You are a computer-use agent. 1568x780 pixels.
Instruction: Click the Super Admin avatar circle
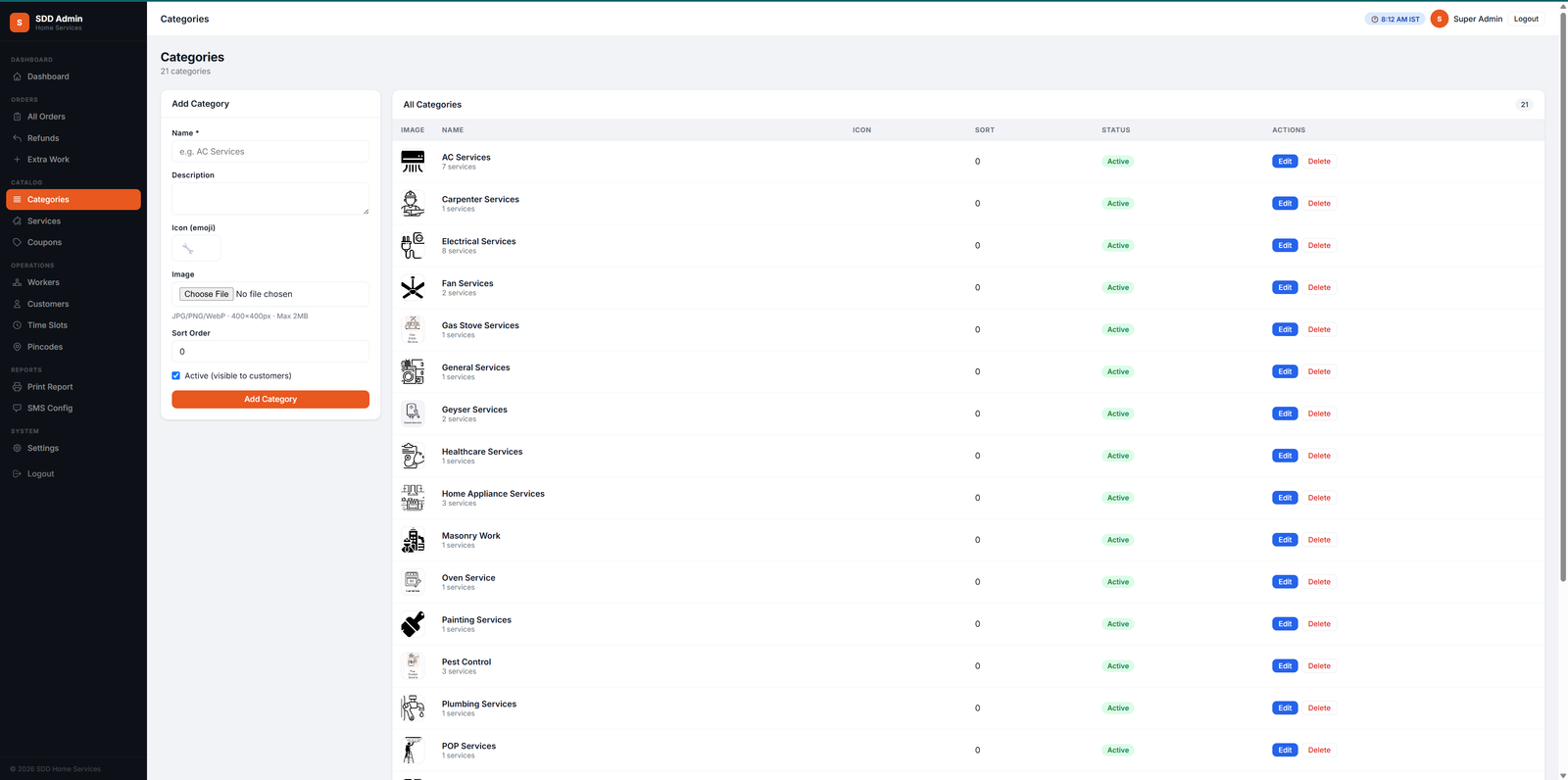click(x=1440, y=19)
